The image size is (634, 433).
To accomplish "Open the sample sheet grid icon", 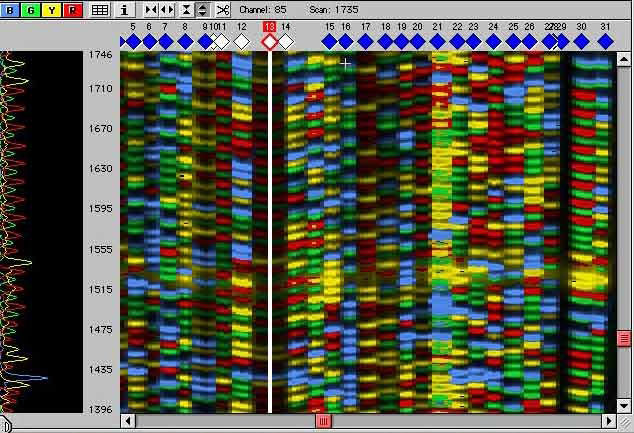I will tap(99, 10).
